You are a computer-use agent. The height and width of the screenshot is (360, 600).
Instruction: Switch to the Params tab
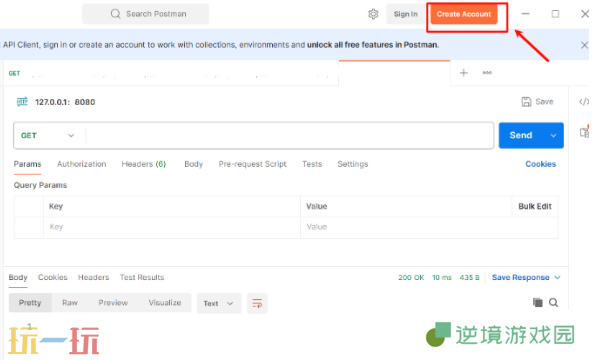click(x=27, y=164)
